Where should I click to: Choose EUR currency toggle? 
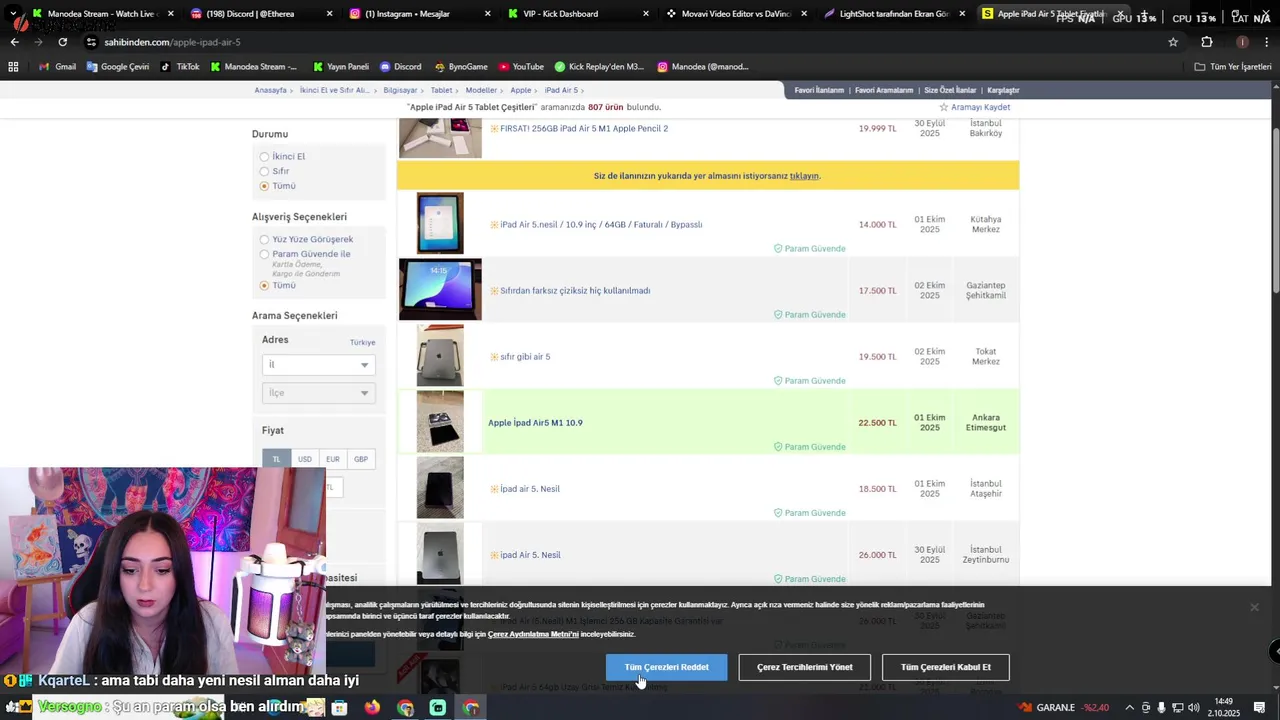[x=333, y=459]
